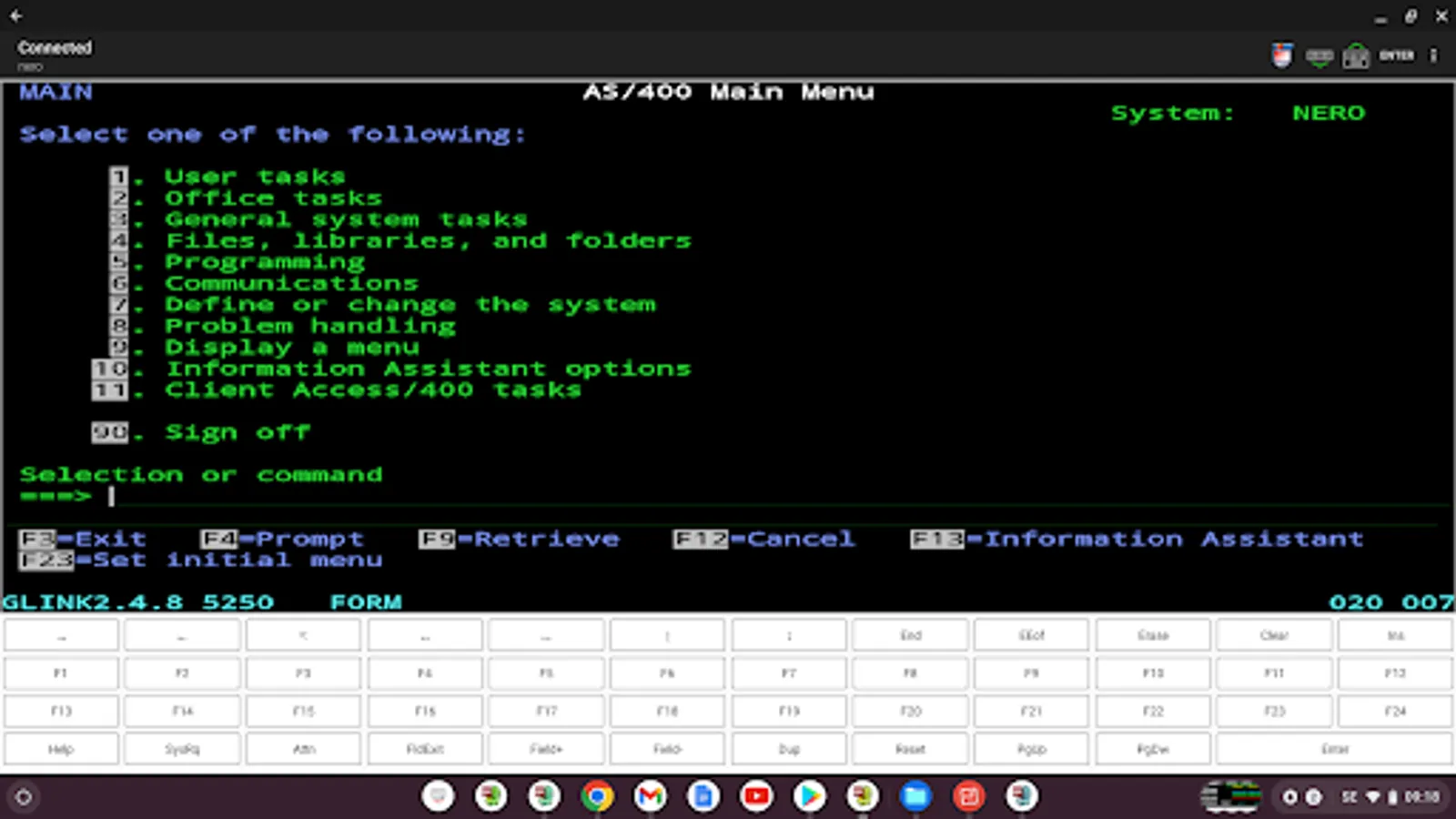Tap the Erase key on the keypad
This screenshot has height=819, width=1456.
point(1153,635)
